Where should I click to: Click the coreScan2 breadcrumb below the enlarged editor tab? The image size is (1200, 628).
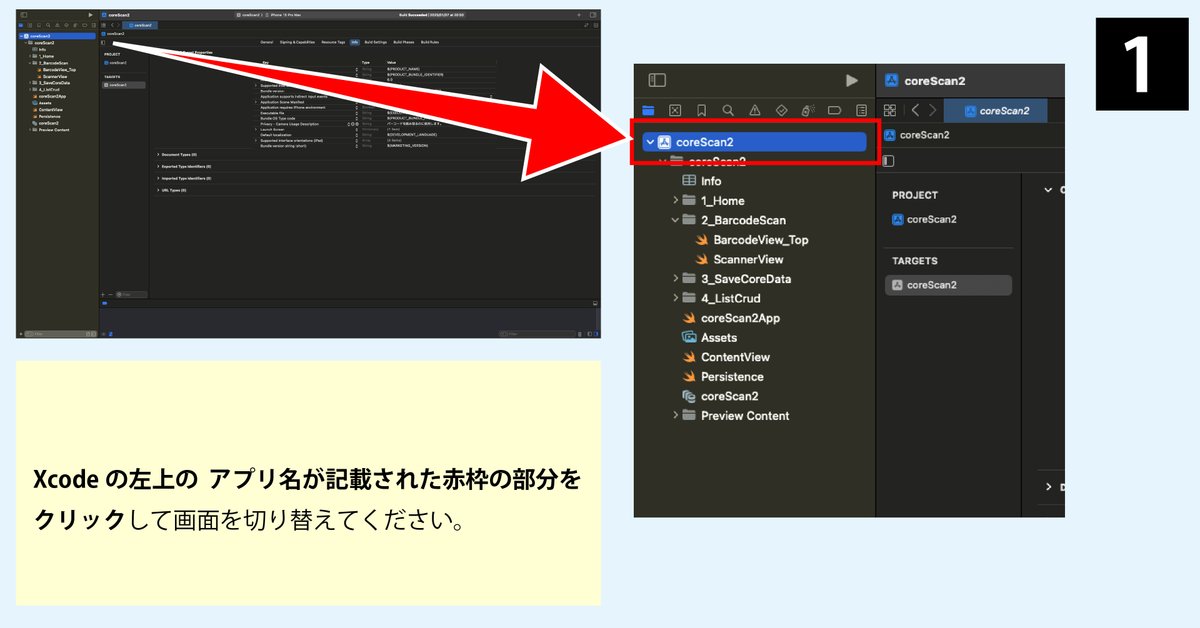917,135
